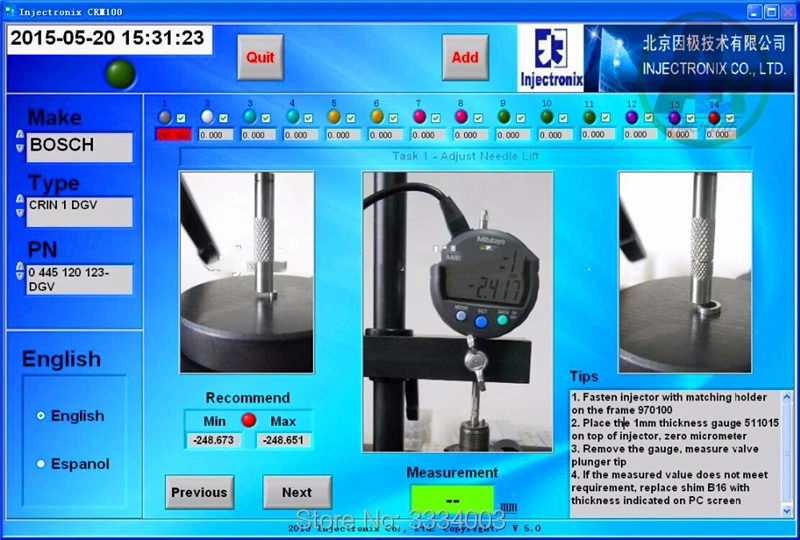Image resolution: width=800 pixels, height=540 pixels.
Task: Click the red value field under step 1
Action: point(173,135)
